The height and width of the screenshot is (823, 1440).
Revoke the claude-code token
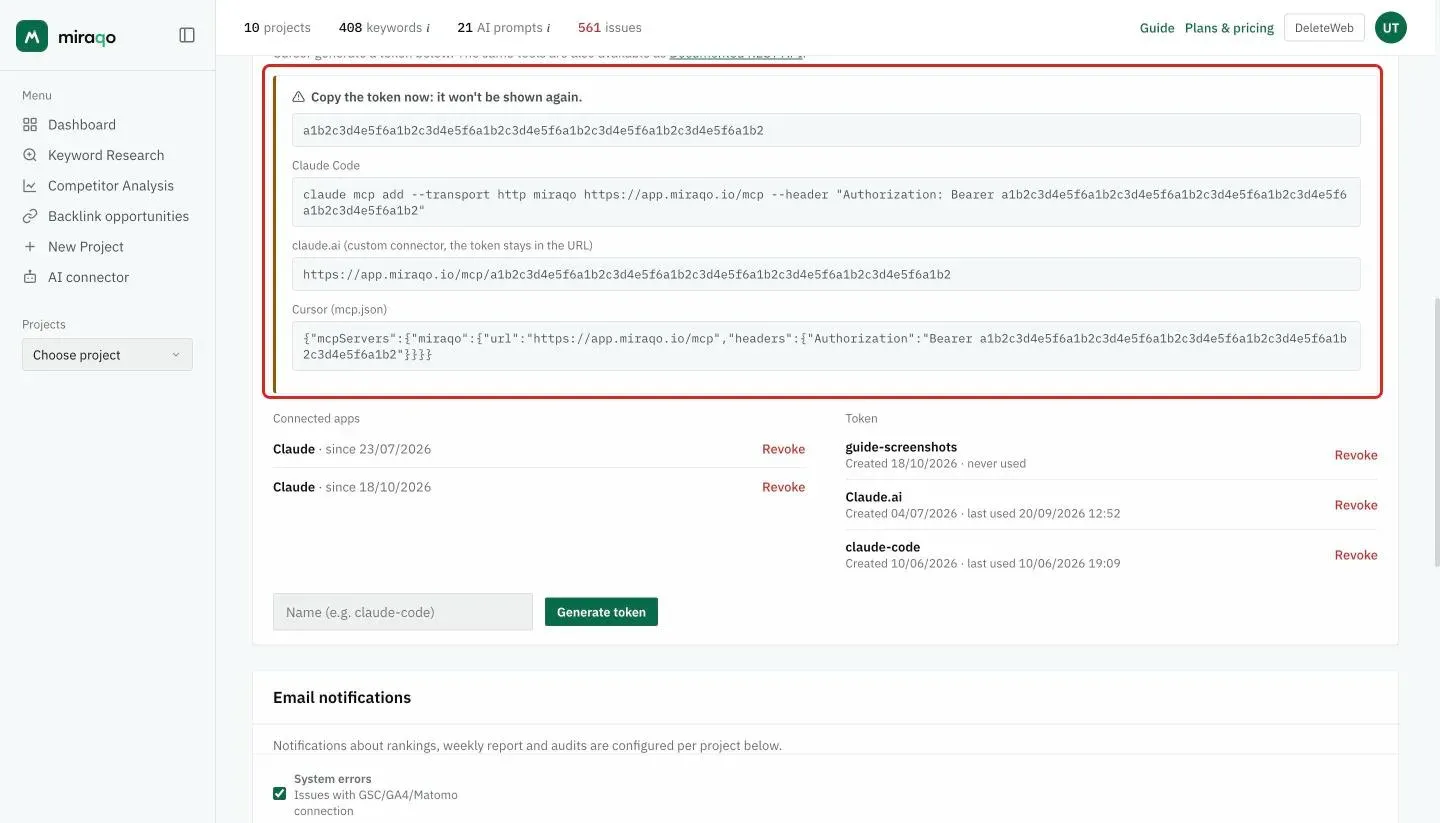click(x=1356, y=555)
